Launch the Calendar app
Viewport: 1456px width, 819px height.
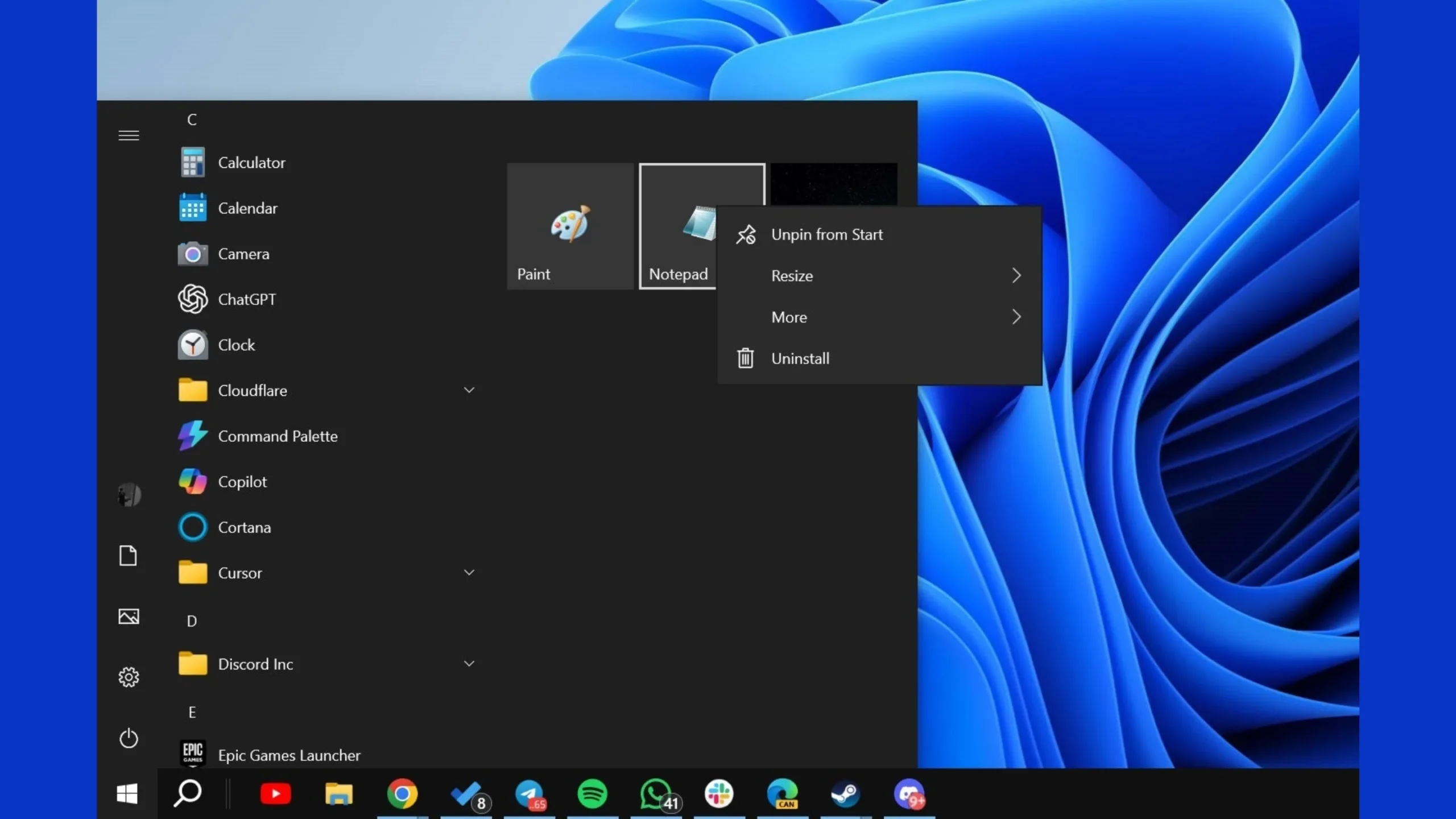pos(327,208)
